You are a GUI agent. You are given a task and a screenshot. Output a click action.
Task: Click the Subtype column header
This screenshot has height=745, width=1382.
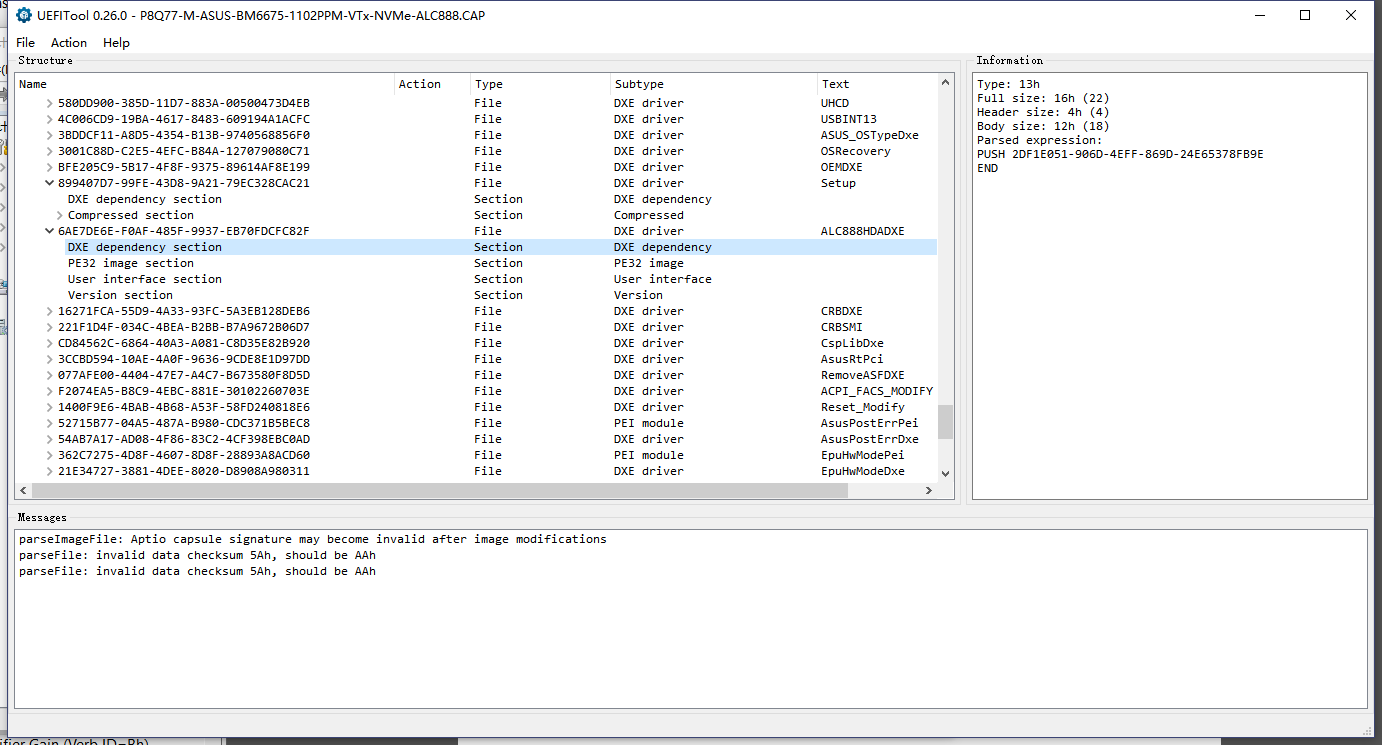714,84
